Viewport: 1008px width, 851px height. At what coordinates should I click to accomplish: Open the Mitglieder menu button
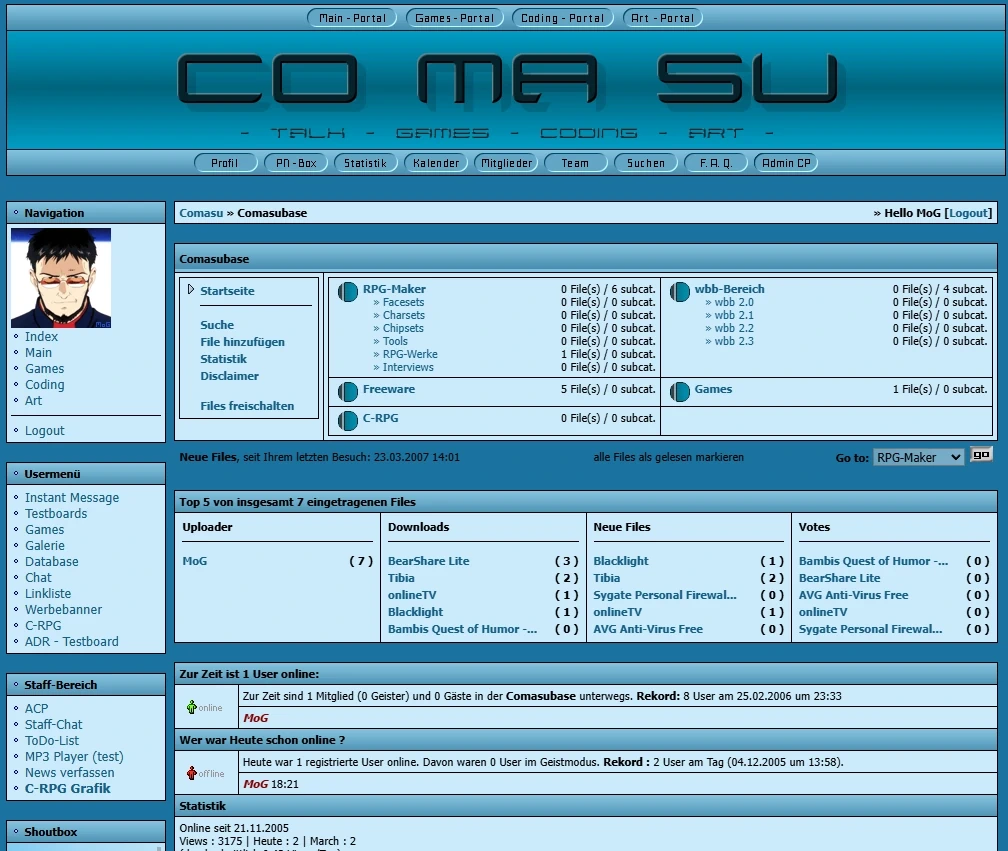pyautogui.click(x=506, y=163)
